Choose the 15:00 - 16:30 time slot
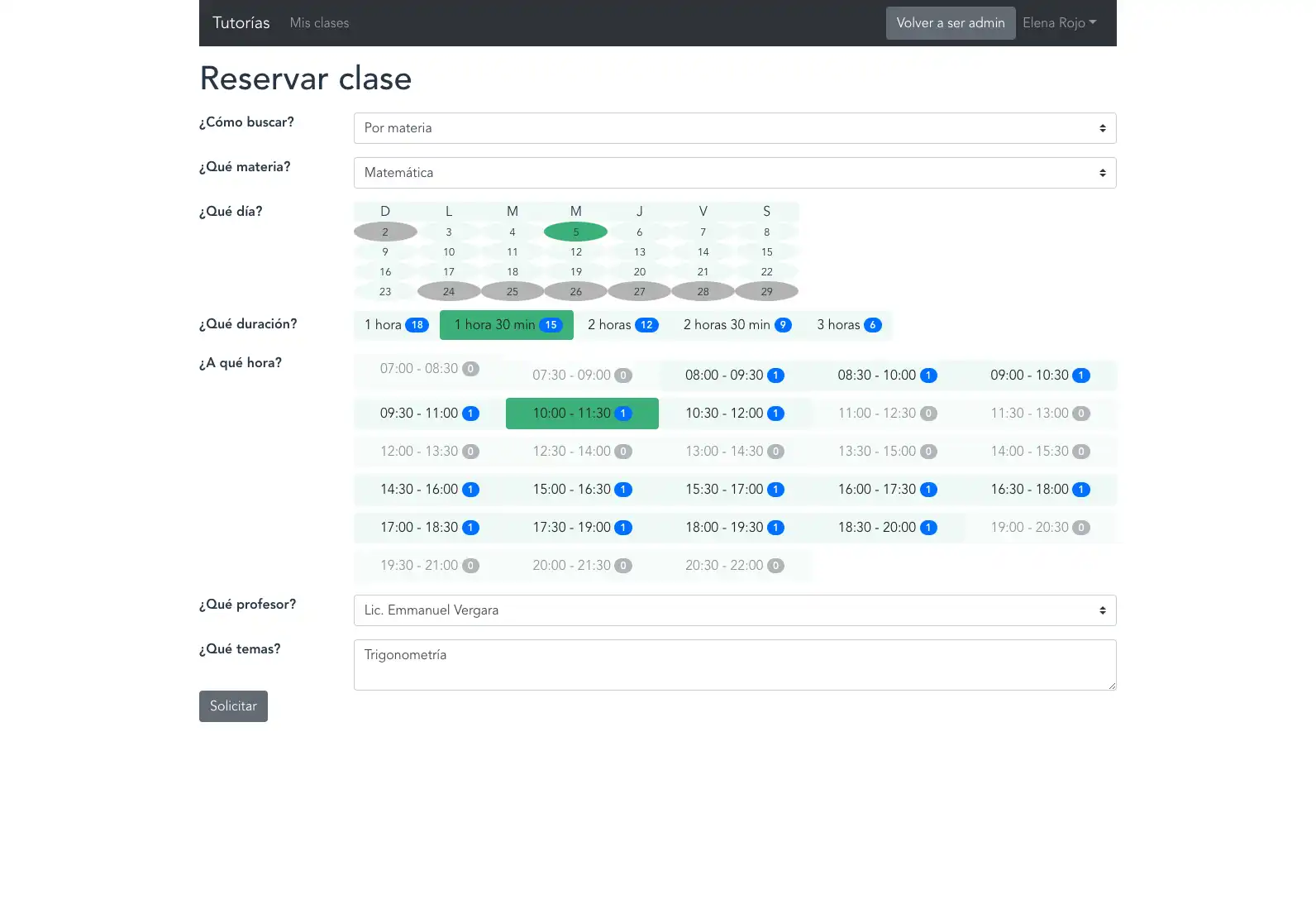Image resolution: width=1316 pixels, height=904 pixels. tap(582, 490)
